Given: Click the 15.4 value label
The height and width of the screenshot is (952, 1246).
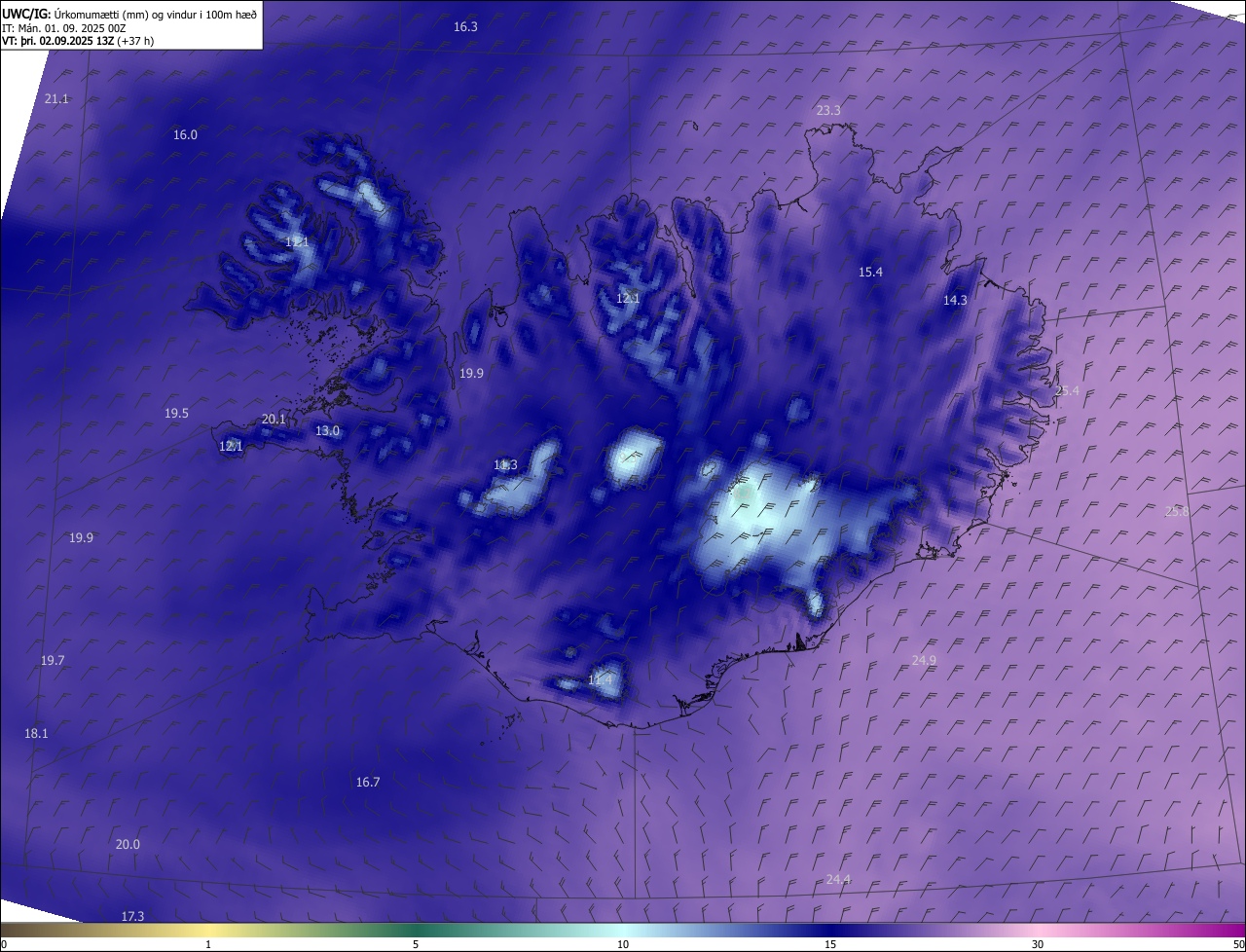Looking at the screenshot, I should [x=870, y=273].
